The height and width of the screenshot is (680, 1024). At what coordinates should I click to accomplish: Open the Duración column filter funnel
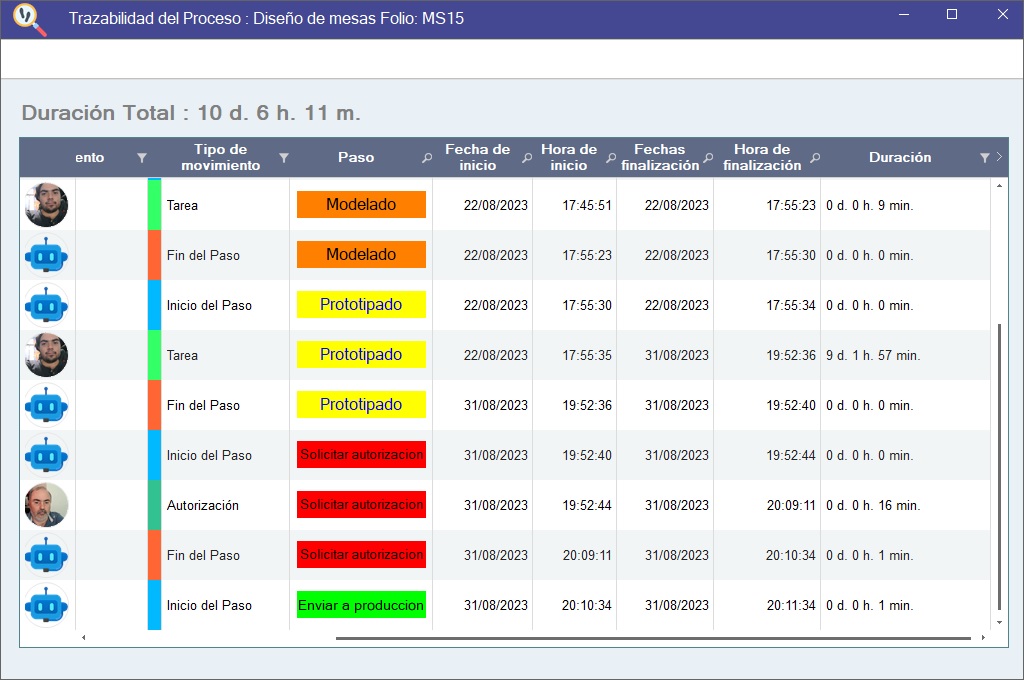[x=985, y=158]
